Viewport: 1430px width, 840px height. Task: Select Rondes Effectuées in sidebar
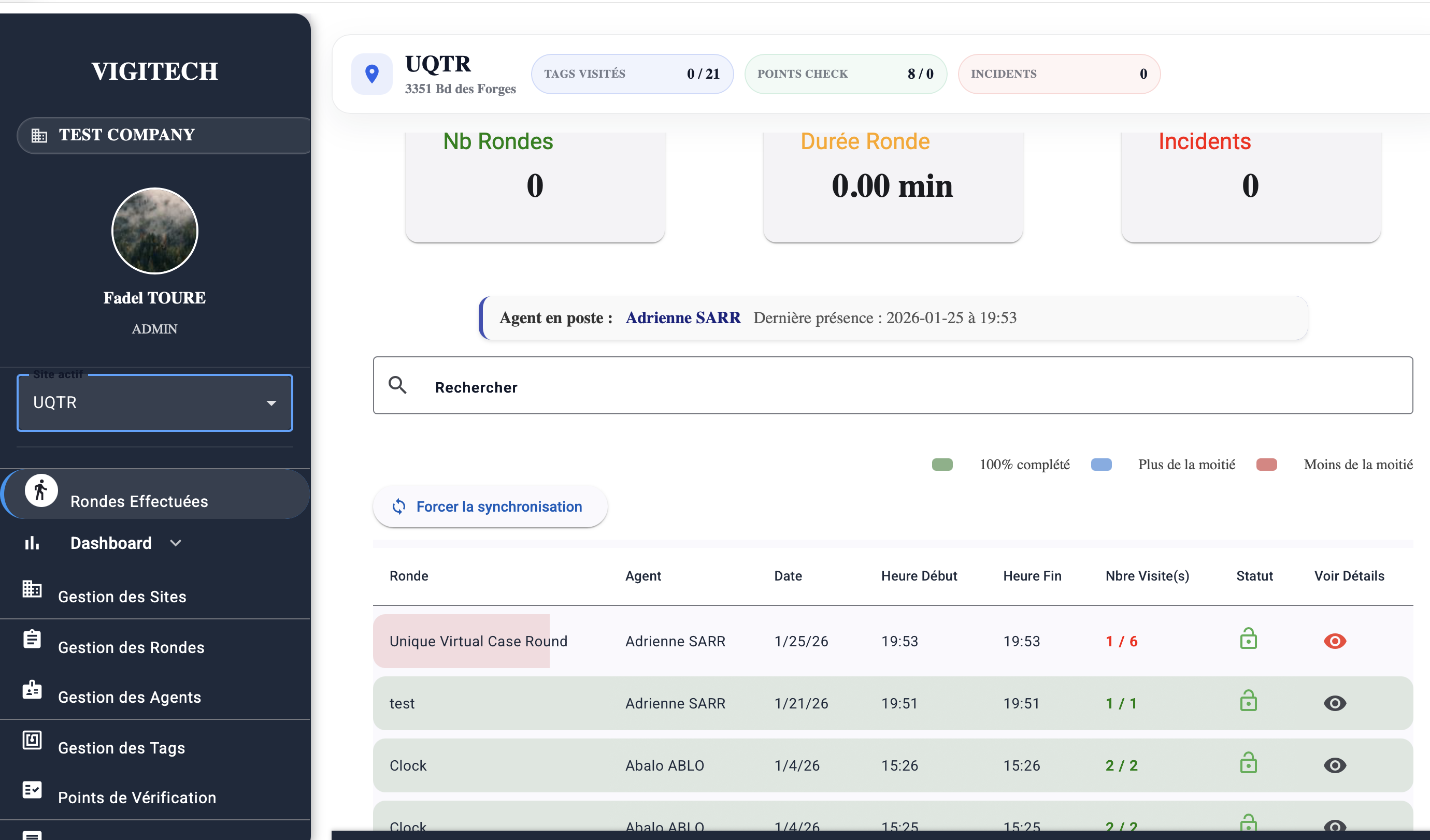click(x=139, y=501)
